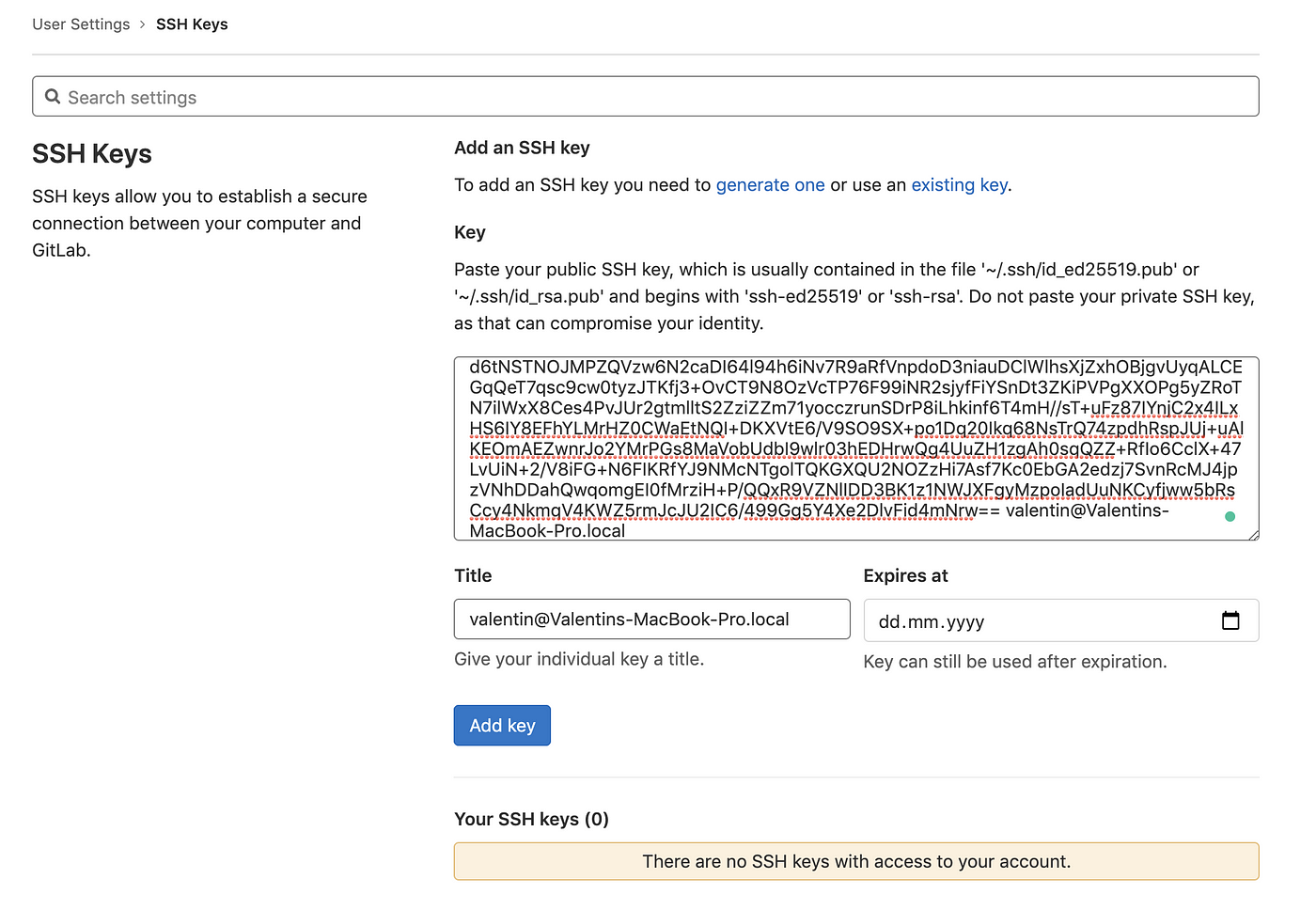Click the 'Key' field label
1316x910 pixels.
coord(470,232)
